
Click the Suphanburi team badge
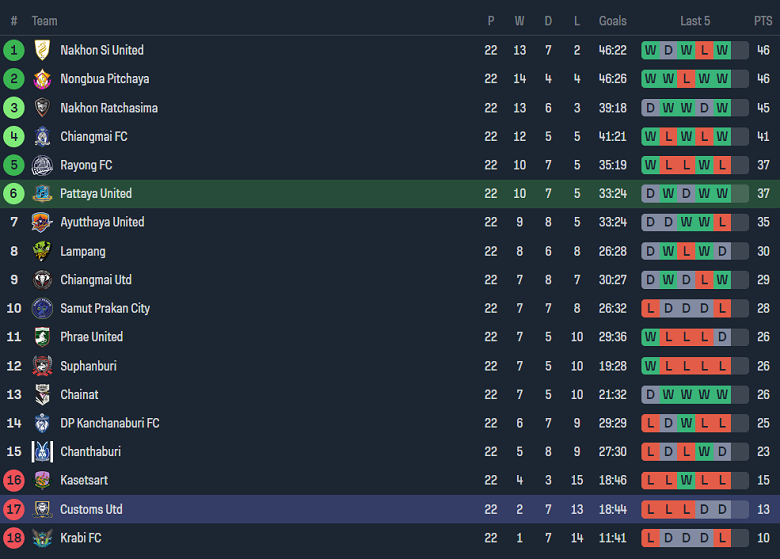(42, 366)
